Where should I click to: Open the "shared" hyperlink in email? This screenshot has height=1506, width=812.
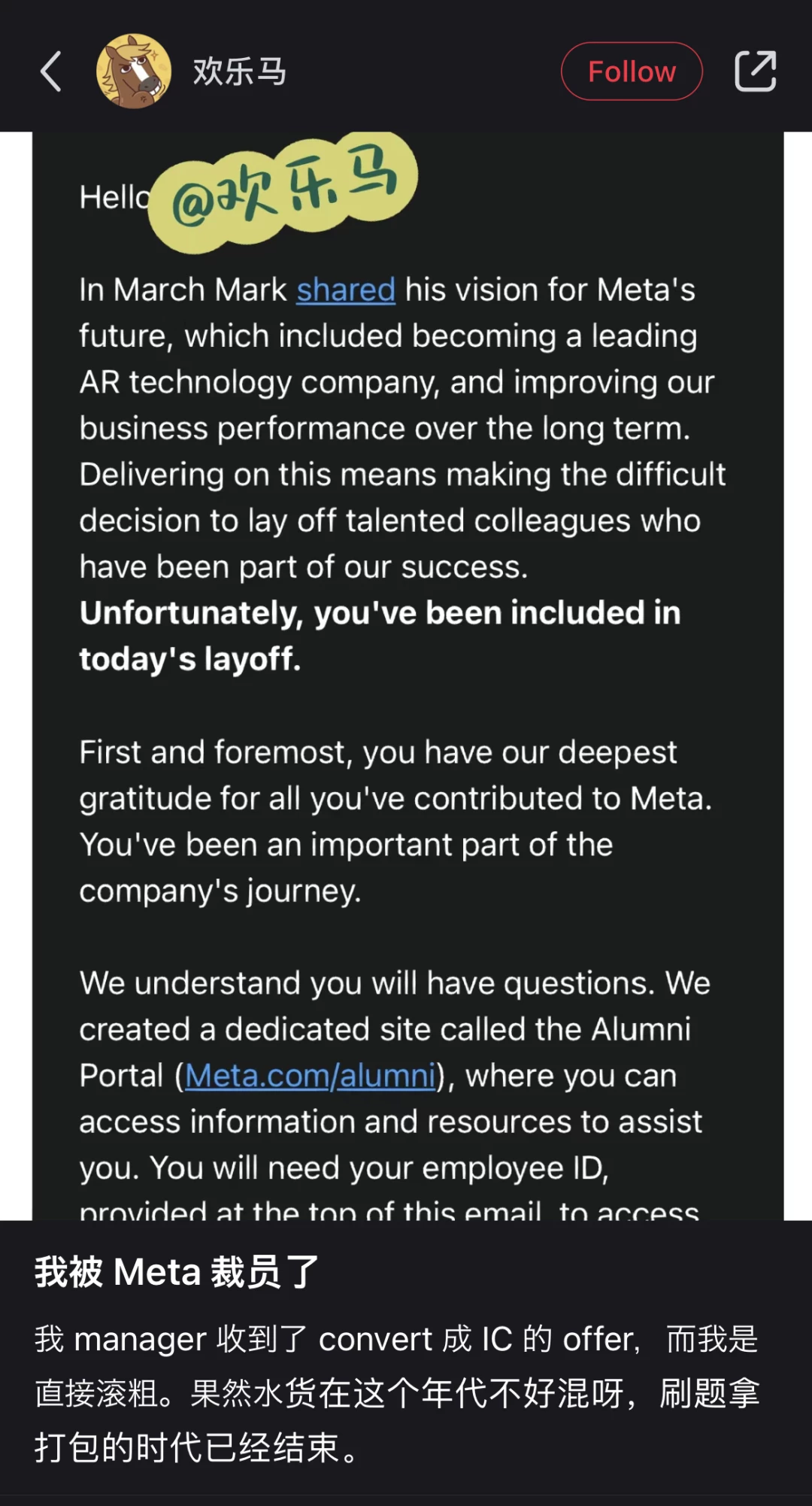pos(346,290)
